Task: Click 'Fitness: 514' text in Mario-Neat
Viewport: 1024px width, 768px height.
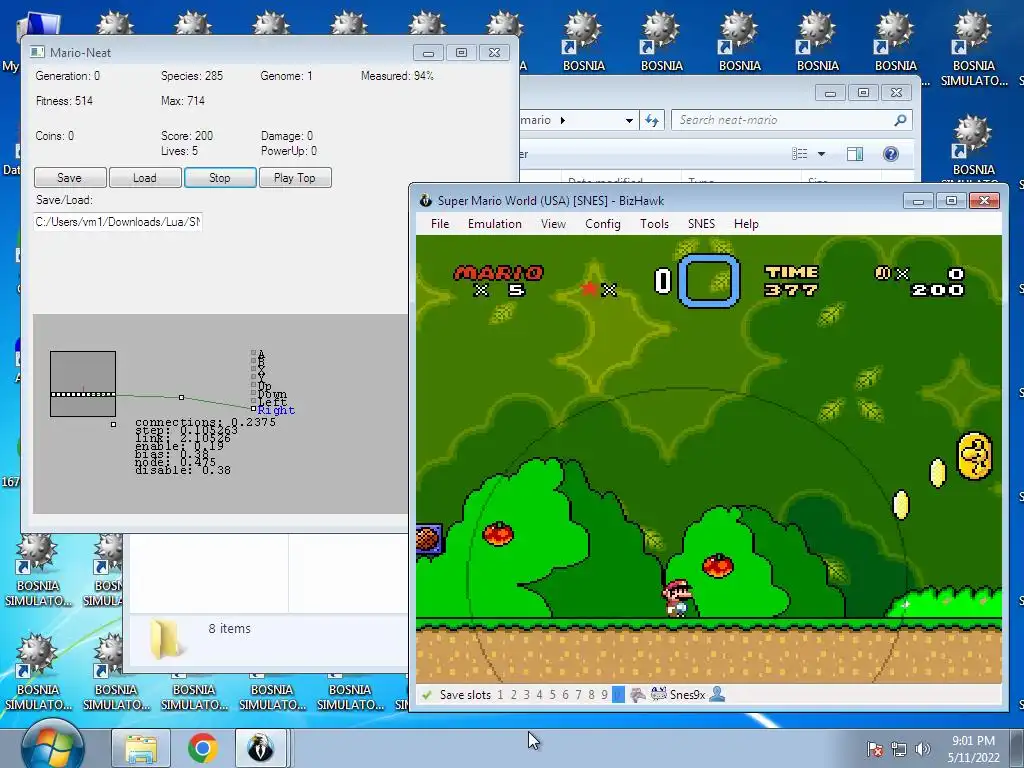Action: pos(64,101)
